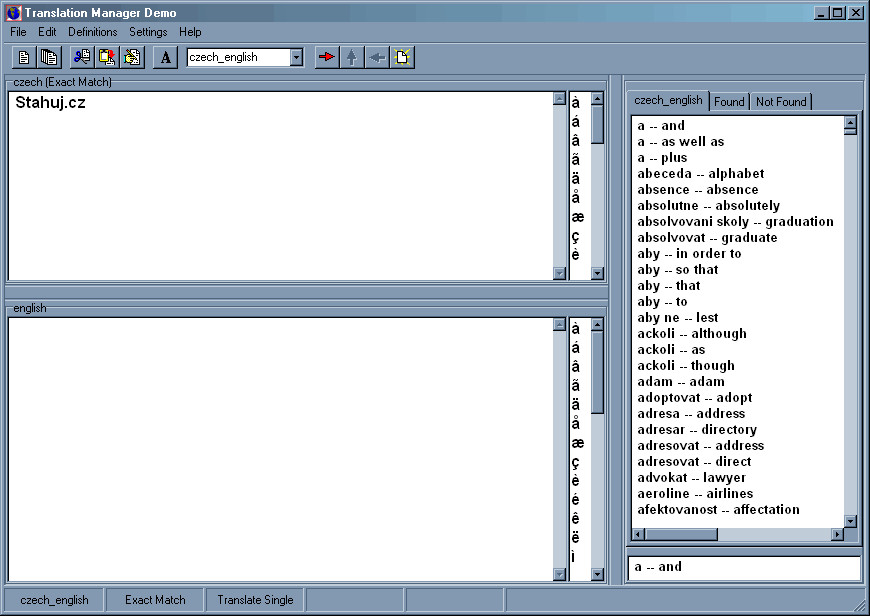The image size is (870, 616).
Task: Select entry 'adam -- adam'
Action: click(681, 382)
